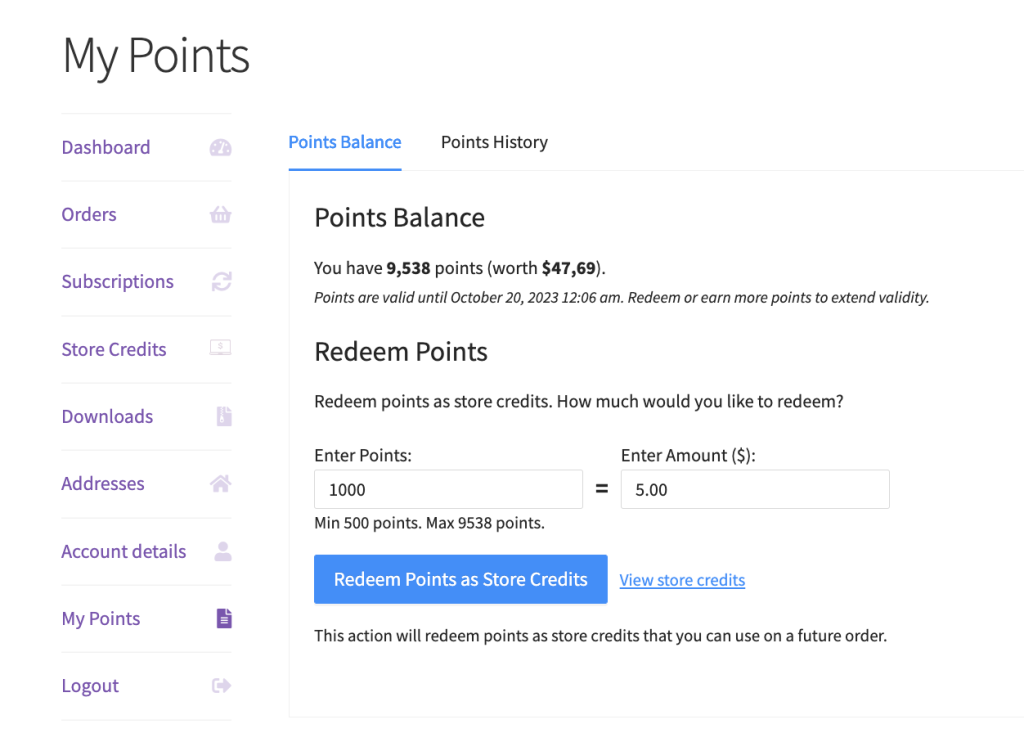Click the Dashboard gauge icon
Screen dimensions: 1024x733
tap(220, 148)
